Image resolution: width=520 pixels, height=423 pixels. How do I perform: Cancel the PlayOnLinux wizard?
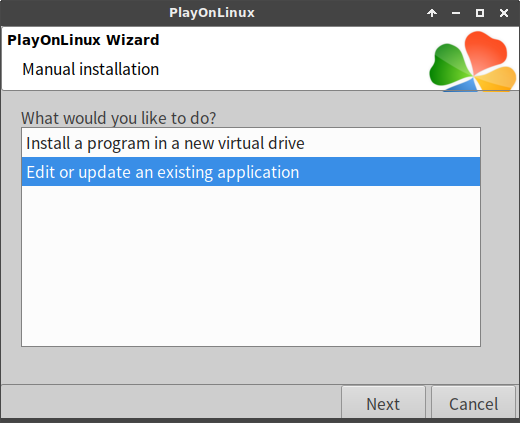coord(473,403)
